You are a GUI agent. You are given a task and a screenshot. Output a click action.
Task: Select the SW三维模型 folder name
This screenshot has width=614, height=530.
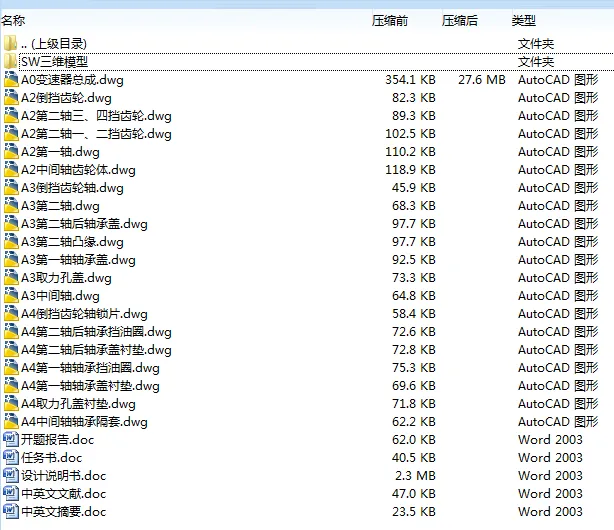click(54, 62)
